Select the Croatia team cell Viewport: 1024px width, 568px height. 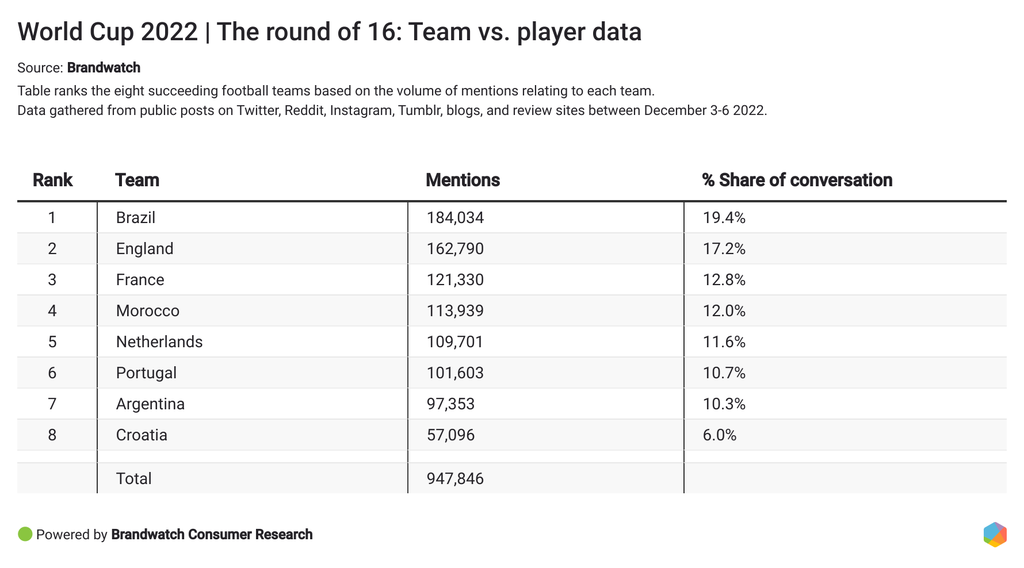141,435
